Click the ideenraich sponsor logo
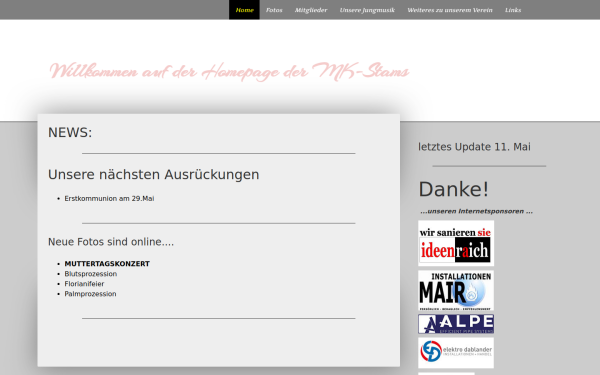Screen dimensions: 600x375 (x=456, y=243)
